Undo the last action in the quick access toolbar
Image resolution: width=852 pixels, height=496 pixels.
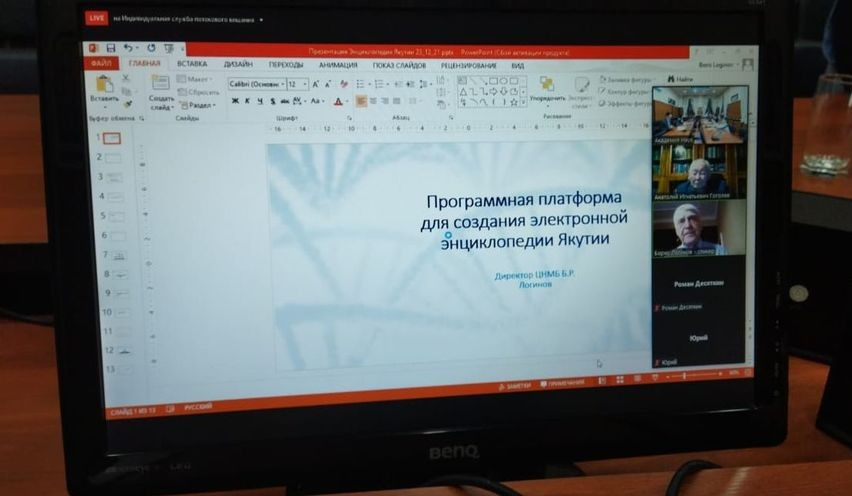click(128, 47)
